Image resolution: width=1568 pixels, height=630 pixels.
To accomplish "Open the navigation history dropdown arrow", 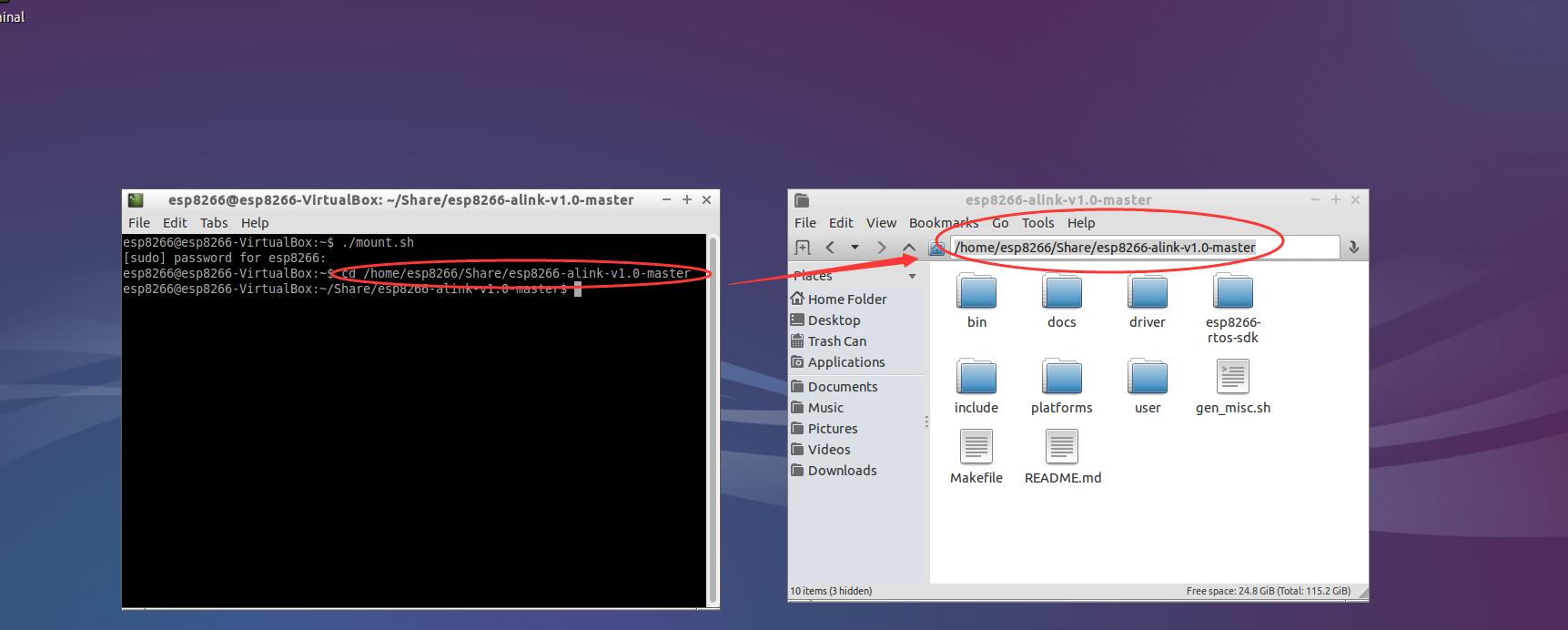I will (x=855, y=248).
